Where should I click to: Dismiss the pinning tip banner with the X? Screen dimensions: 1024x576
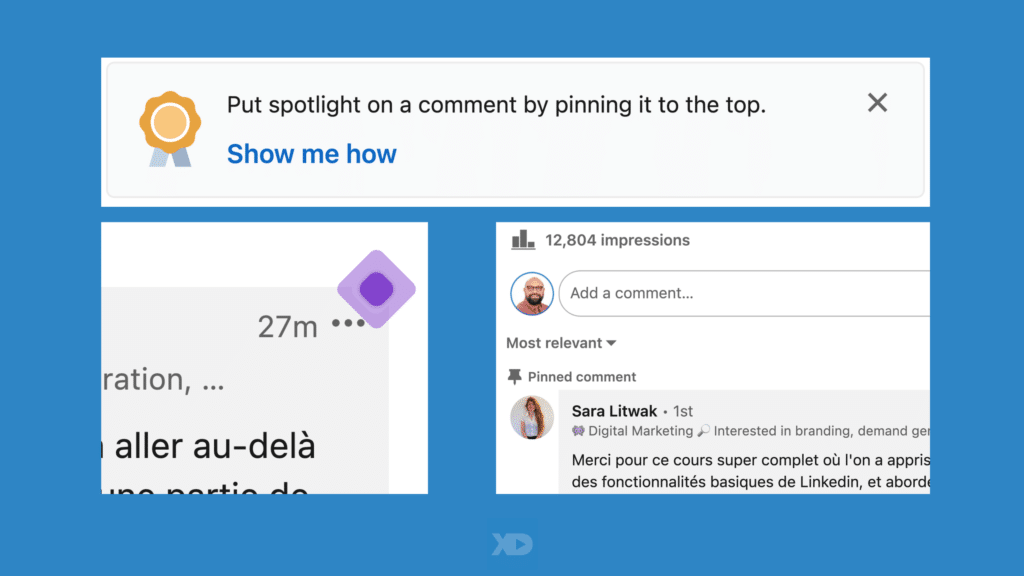tap(877, 102)
